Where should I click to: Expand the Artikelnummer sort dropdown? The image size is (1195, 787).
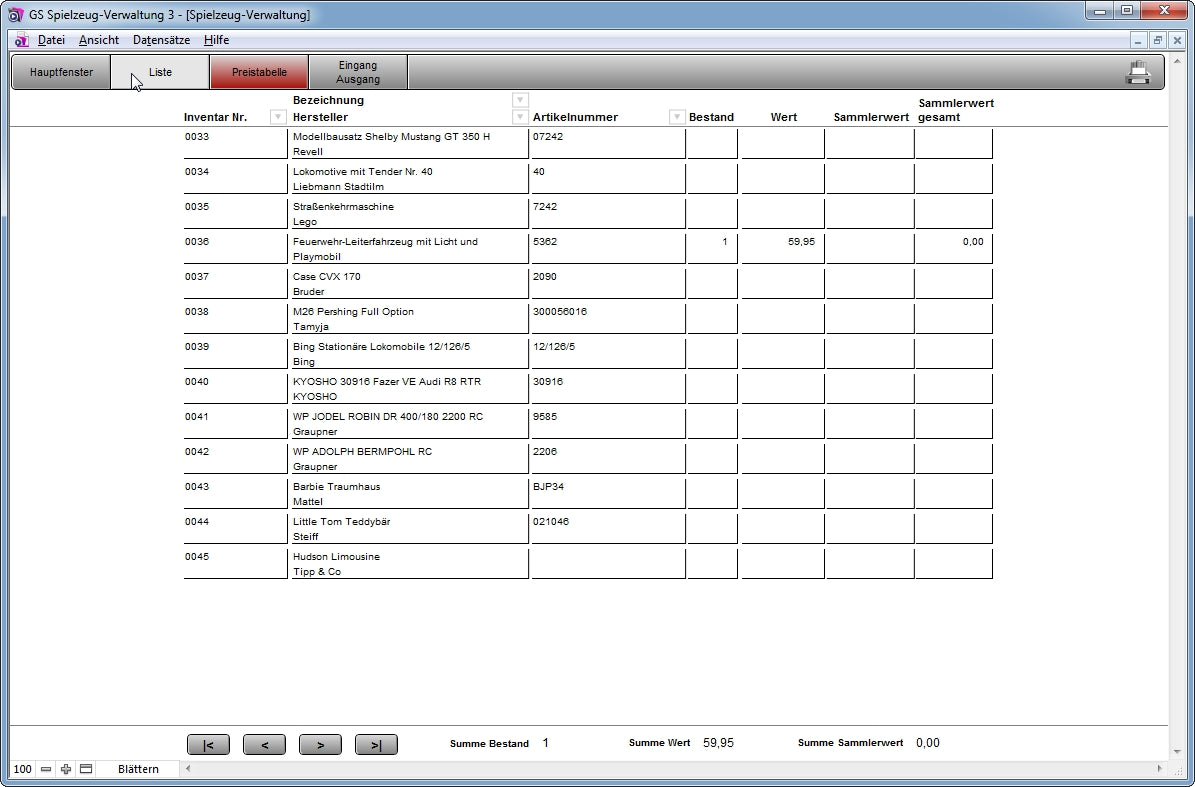tap(676, 117)
